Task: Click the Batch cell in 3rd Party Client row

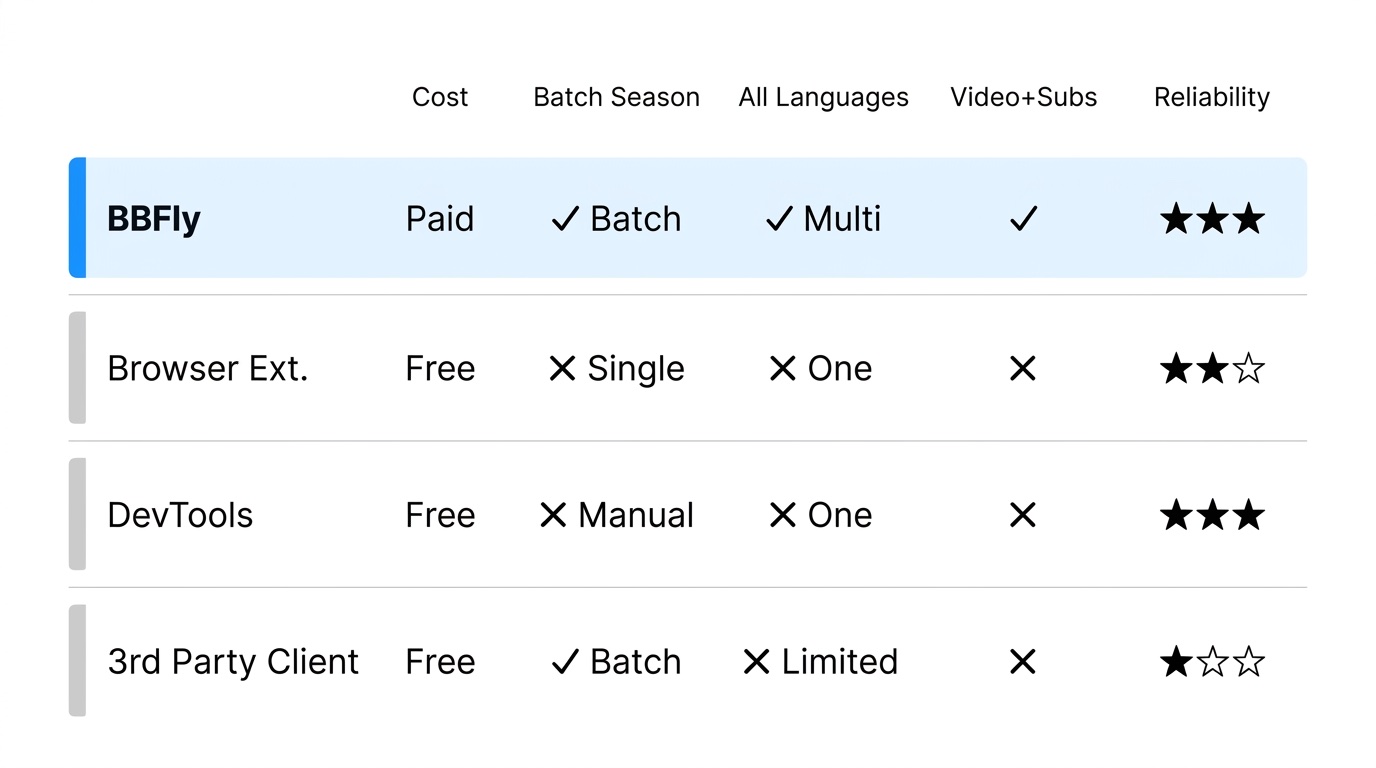Action: pyautogui.click(x=616, y=662)
